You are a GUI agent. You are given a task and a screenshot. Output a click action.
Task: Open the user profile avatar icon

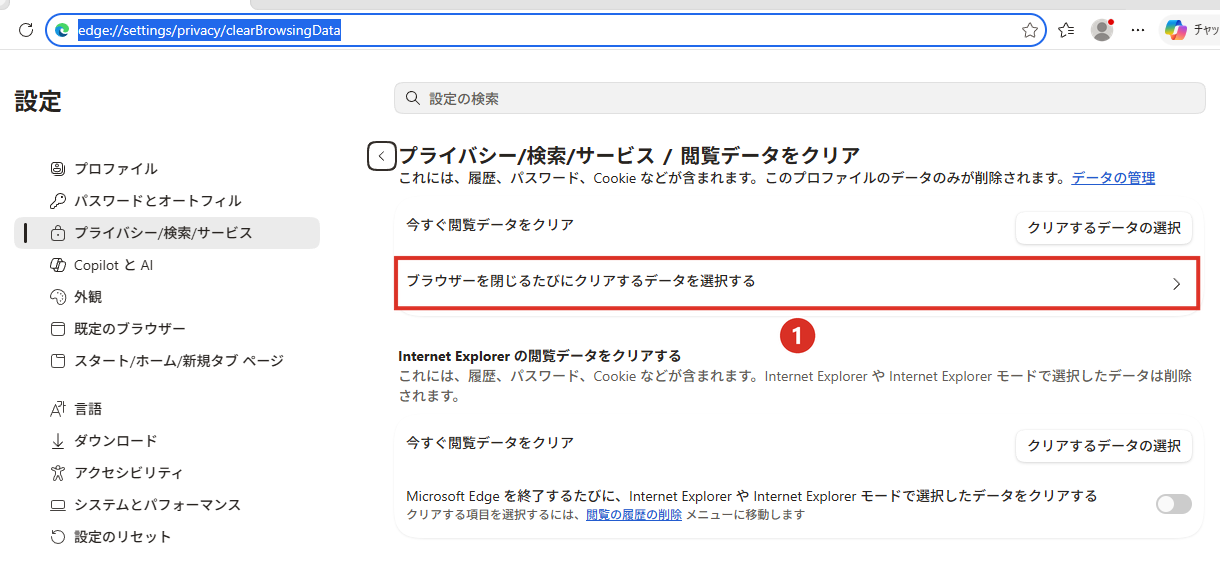pos(1103,30)
